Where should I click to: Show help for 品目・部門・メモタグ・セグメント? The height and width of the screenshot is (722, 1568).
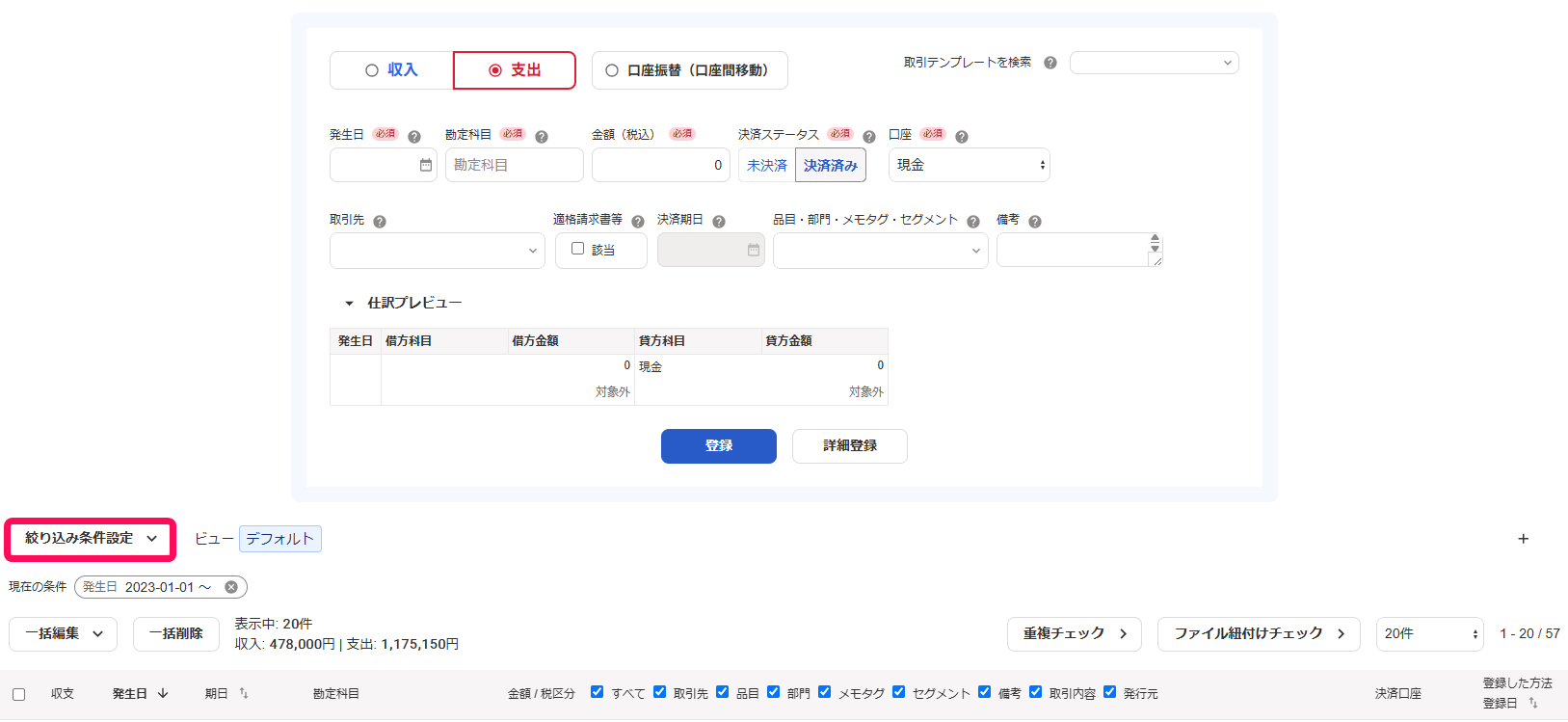click(973, 221)
